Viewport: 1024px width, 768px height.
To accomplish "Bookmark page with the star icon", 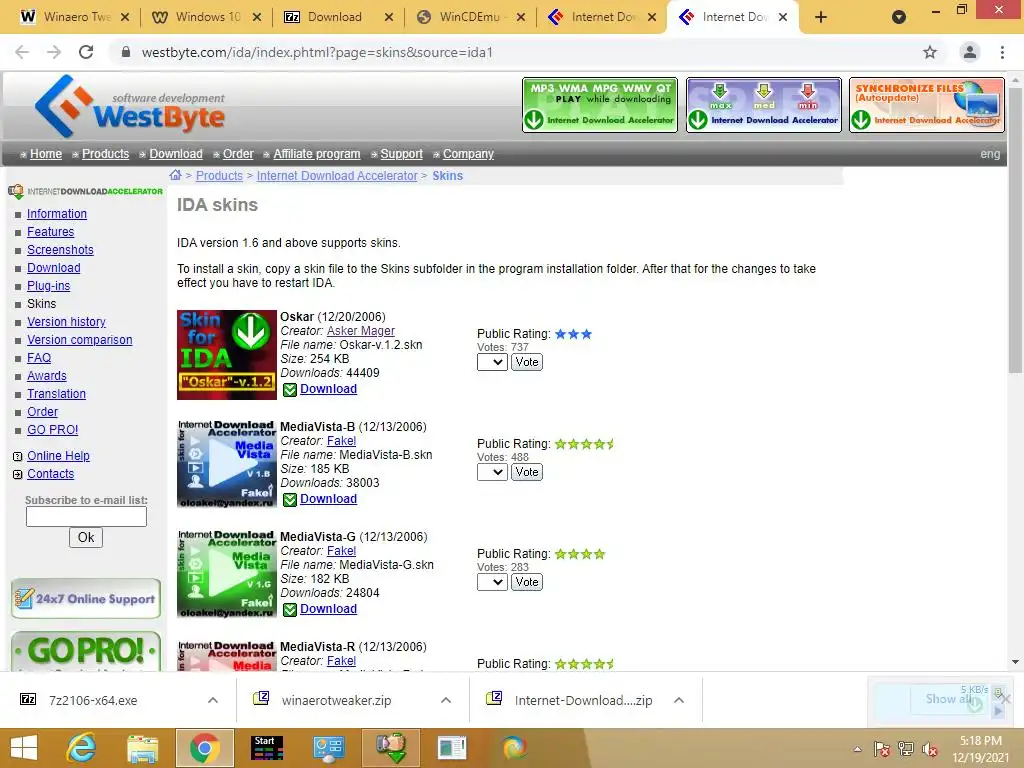I will coord(930,52).
